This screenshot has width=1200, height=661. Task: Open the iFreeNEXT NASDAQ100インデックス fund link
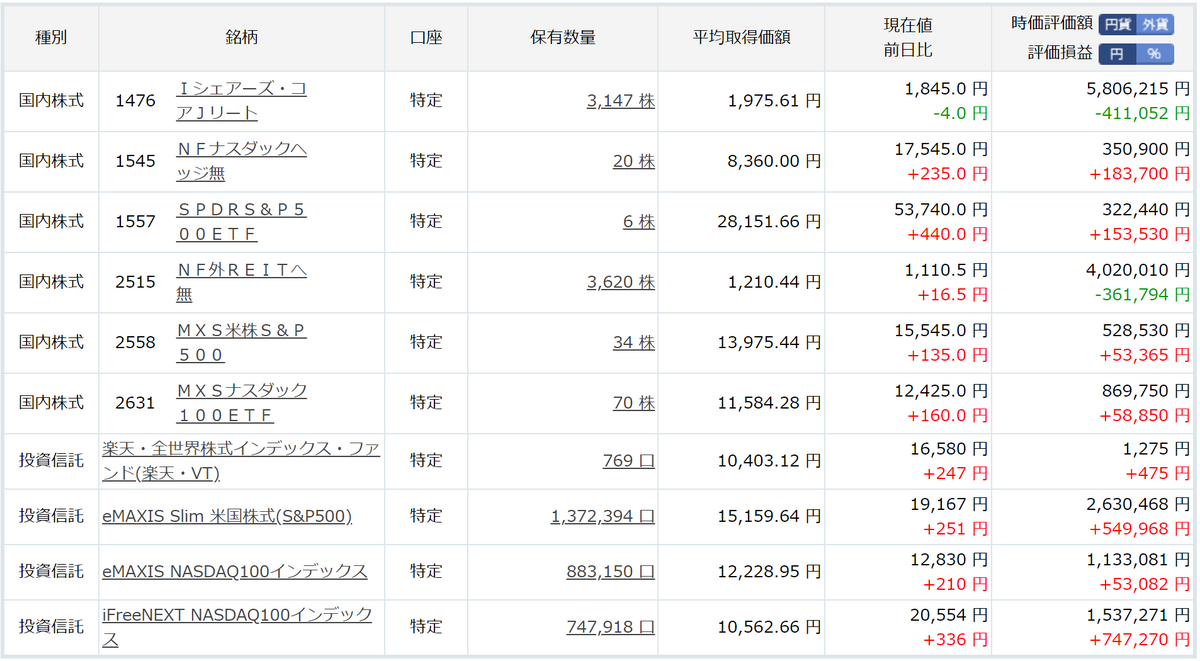coord(237,626)
